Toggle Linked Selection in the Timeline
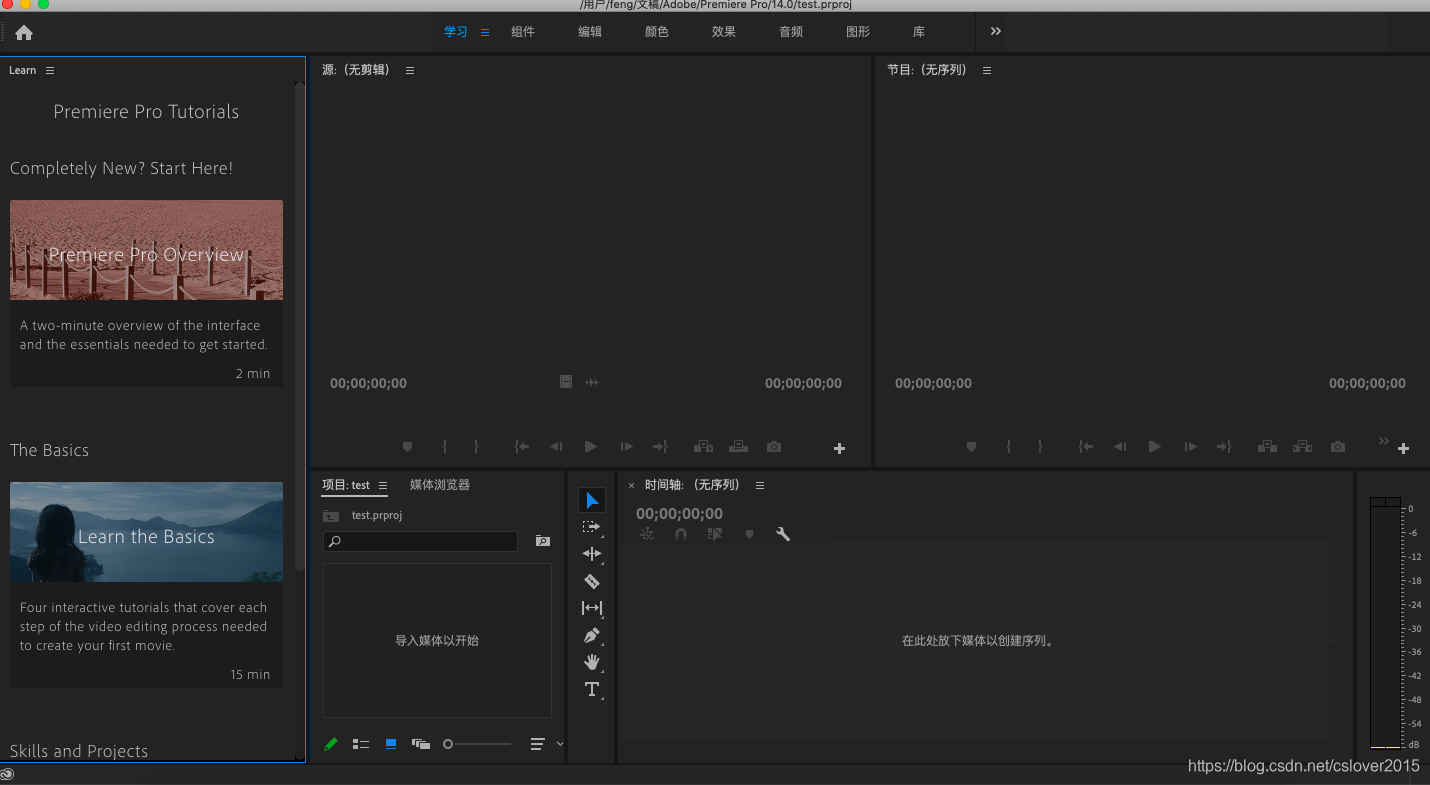1430x785 pixels. 715,534
